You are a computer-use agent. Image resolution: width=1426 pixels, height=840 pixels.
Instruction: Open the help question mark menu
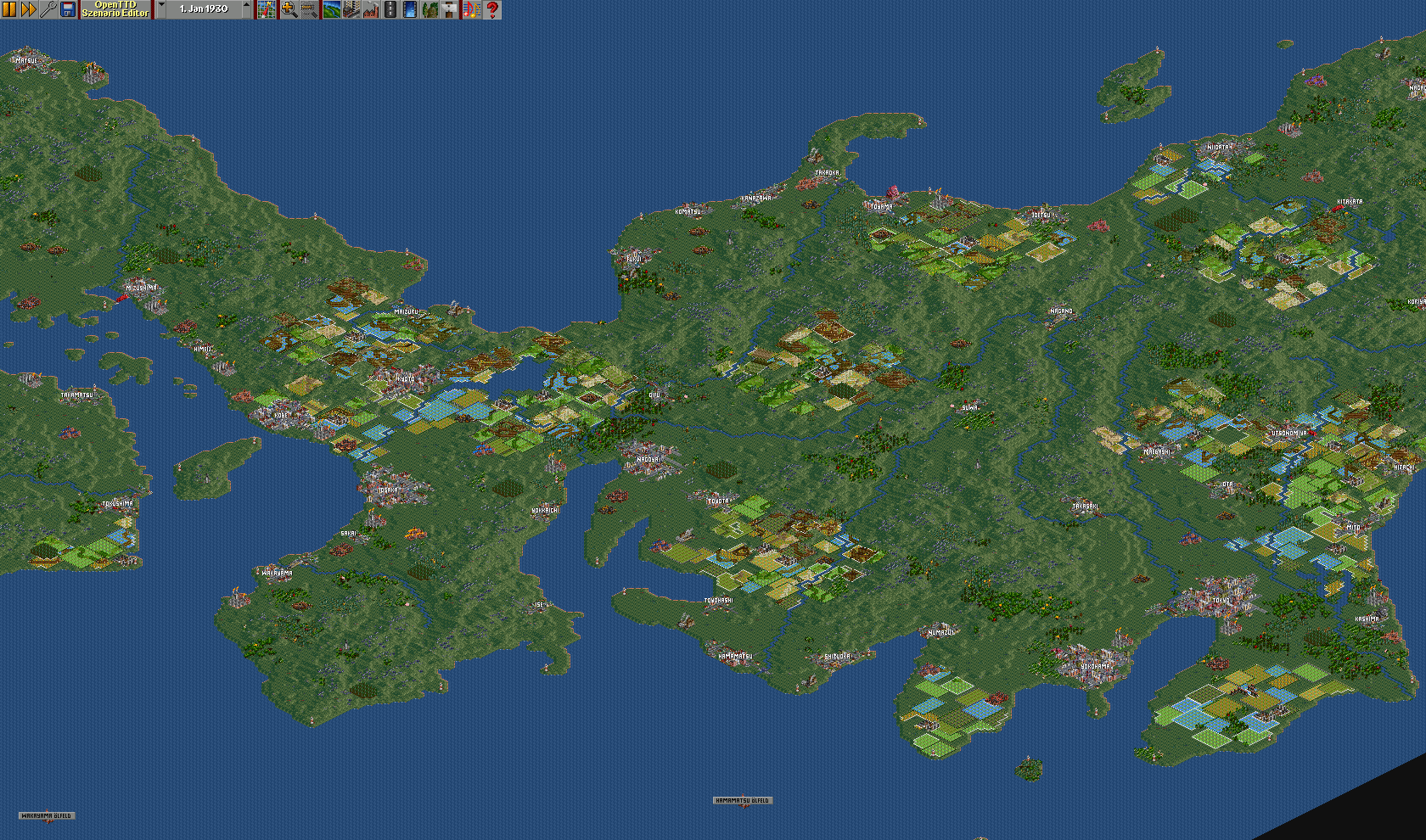(x=491, y=9)
